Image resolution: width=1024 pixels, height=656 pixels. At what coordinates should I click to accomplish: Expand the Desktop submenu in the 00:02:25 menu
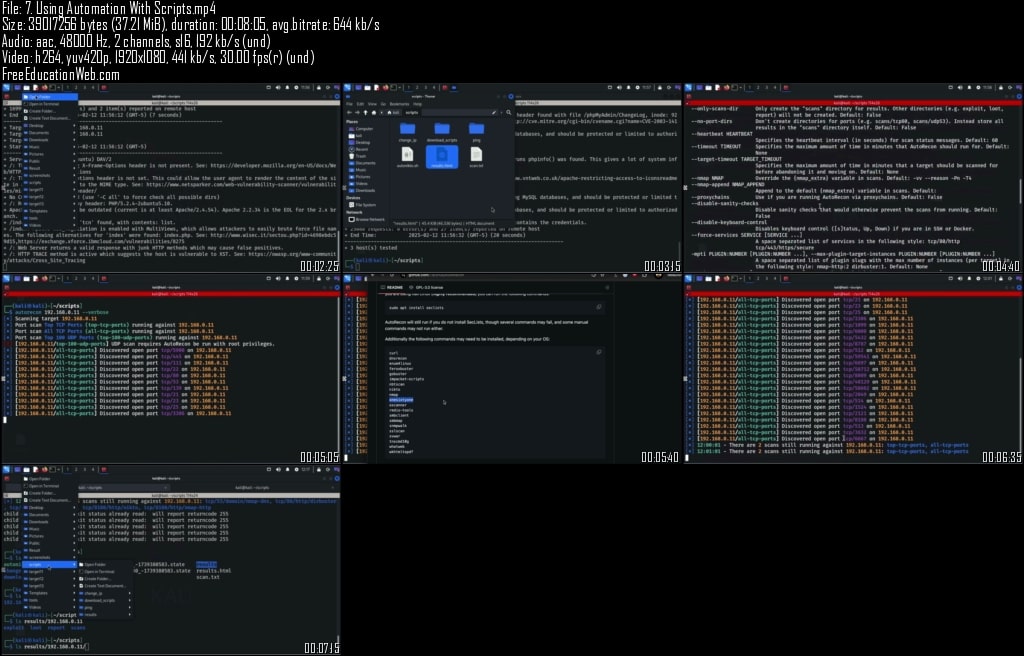coord(50,125)
